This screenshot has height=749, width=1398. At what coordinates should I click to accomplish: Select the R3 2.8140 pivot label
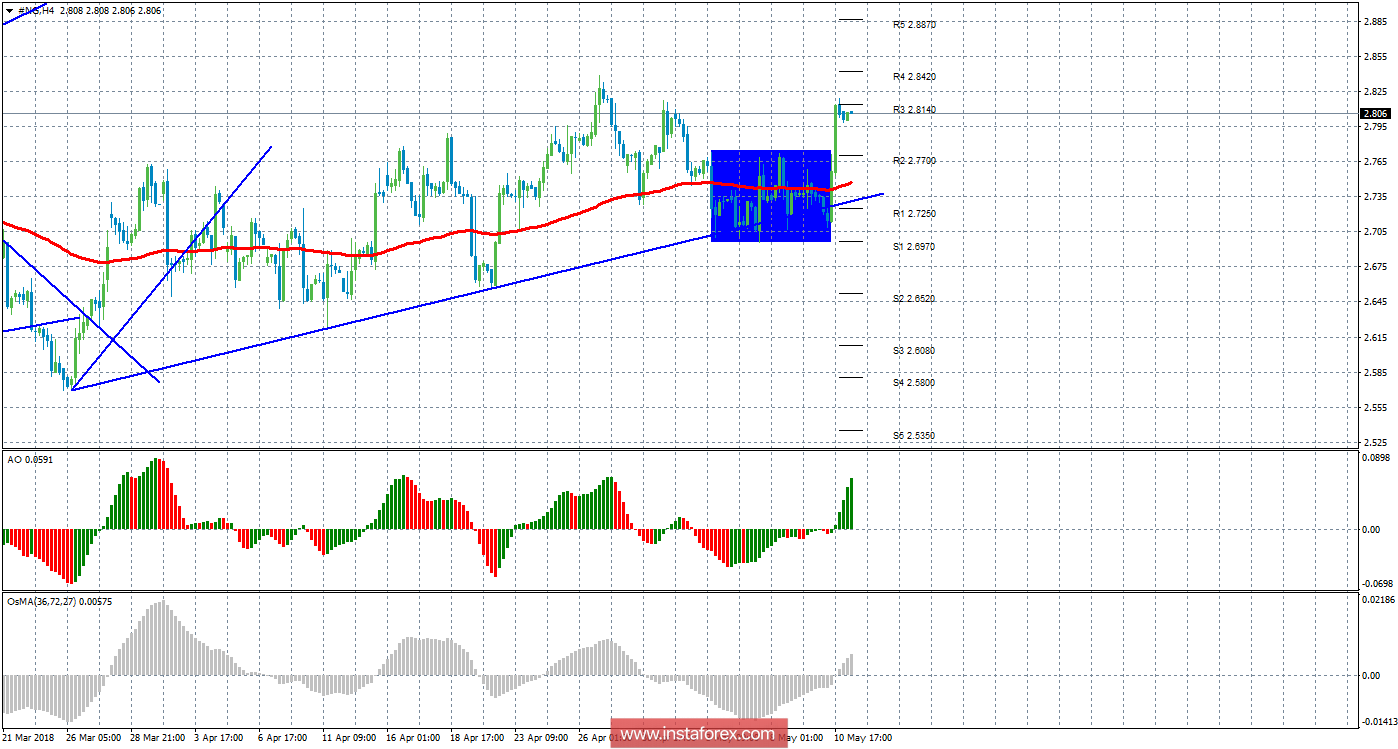914,109
